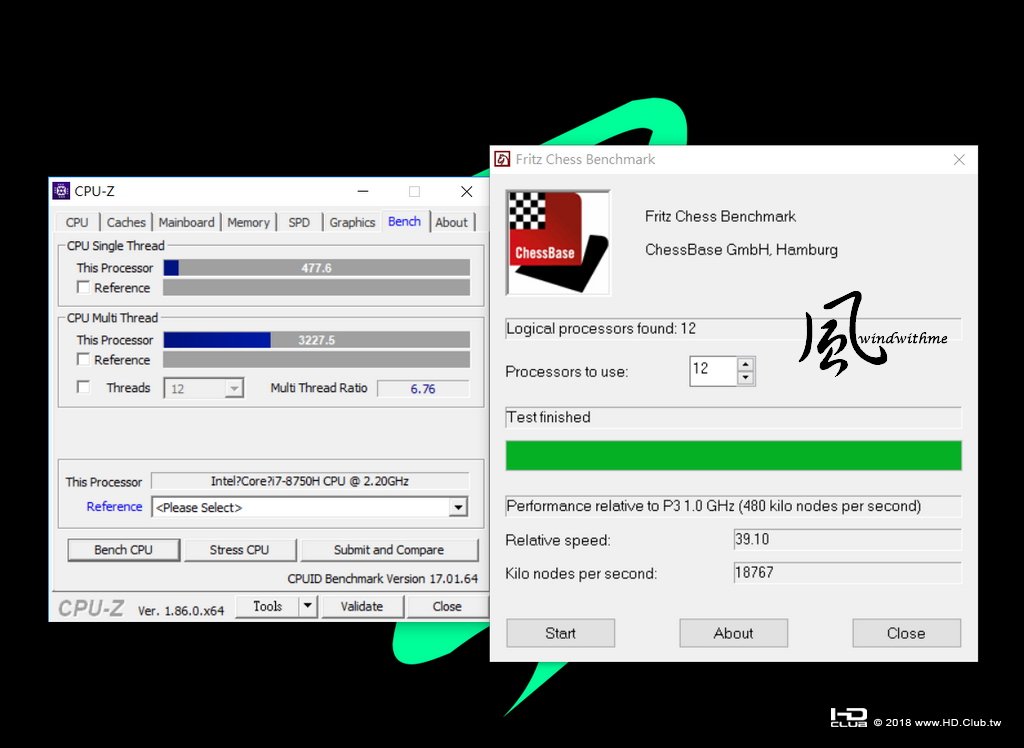Viewport: 1024px width, 748px height.
Task: Open the Memory tab
Action: (x=248, y=222)
